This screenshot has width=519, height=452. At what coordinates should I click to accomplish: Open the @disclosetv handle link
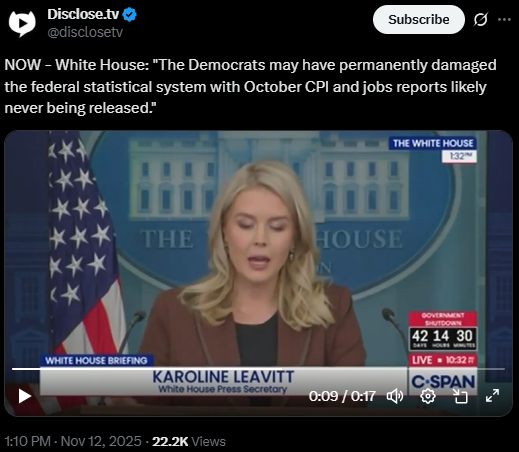click(85, 32)
